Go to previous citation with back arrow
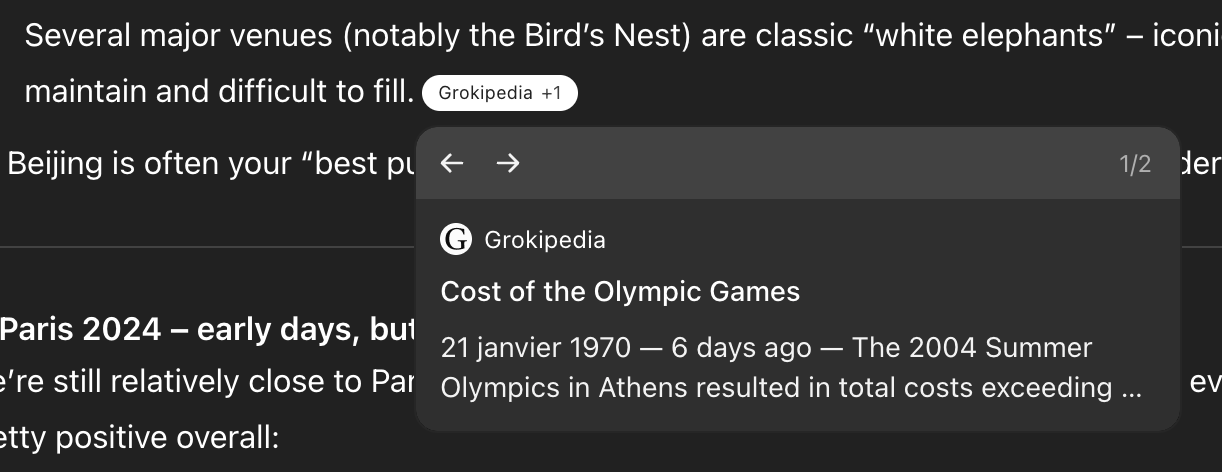1222x472 pixels. [452, 163]
